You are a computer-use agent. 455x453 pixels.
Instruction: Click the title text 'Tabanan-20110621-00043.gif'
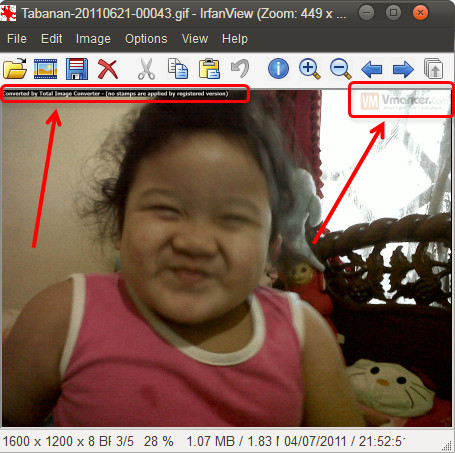(x=105, y=13)
